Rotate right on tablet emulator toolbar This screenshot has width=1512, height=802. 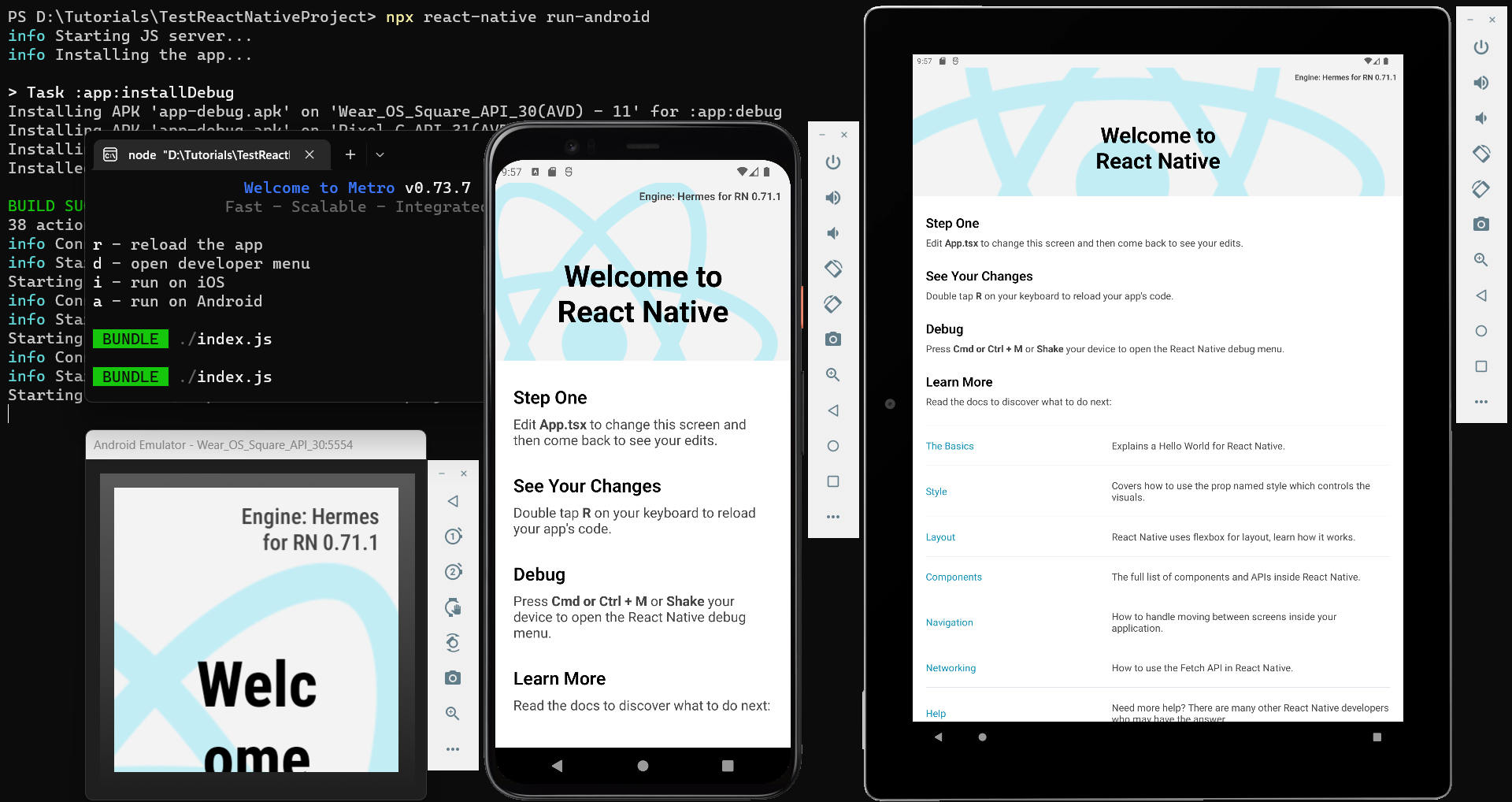pos(1481,189)
